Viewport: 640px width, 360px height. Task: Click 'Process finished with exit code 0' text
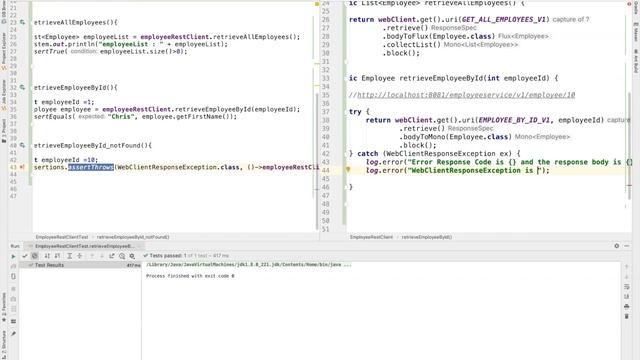pos(190,276)
